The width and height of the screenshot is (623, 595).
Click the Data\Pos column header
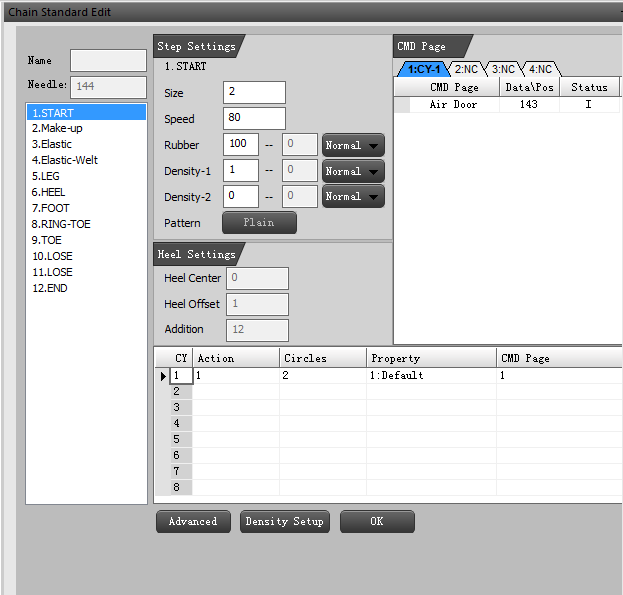tap(529, 87)
